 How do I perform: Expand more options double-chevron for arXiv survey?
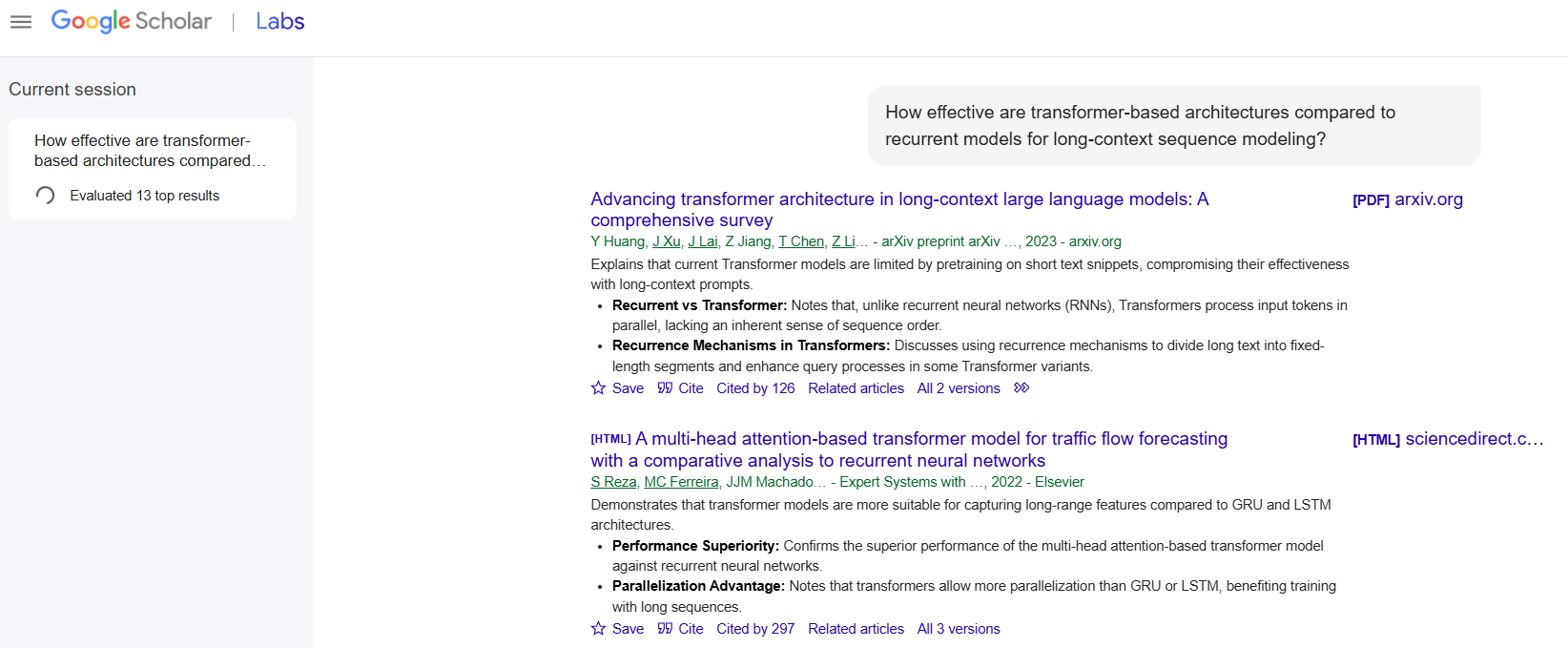pyautogui.click(x=1021, y=387)
